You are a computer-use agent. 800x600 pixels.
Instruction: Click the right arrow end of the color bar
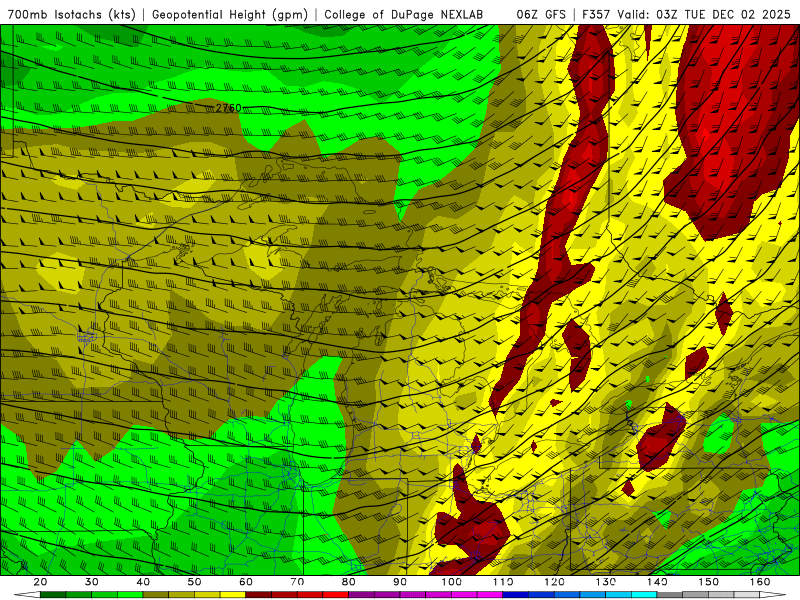773,595
